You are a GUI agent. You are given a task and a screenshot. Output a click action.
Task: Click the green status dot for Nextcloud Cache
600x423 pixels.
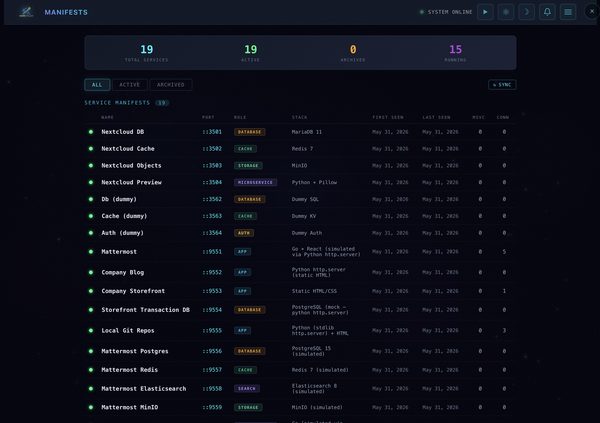point(91,149)
